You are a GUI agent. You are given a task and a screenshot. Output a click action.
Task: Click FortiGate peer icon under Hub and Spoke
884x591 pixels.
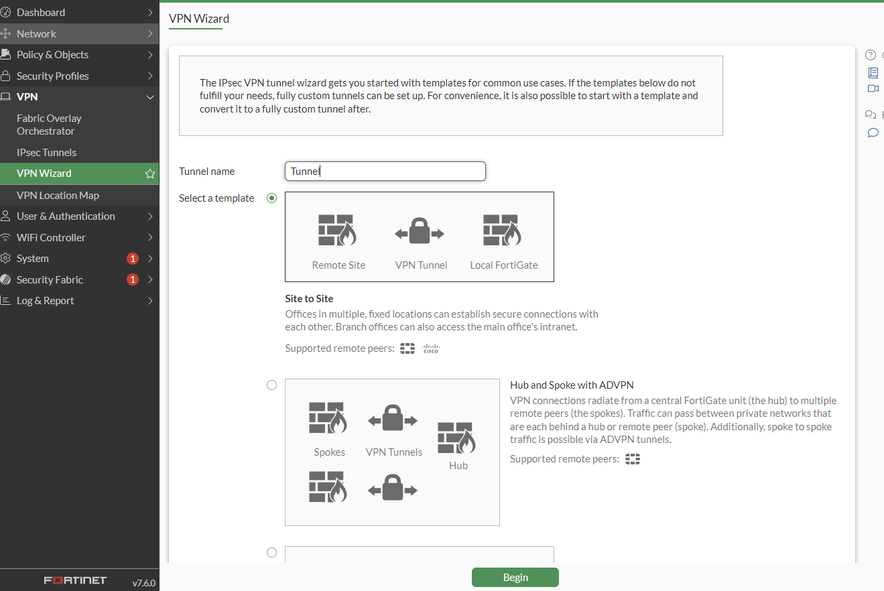point(633,459)
